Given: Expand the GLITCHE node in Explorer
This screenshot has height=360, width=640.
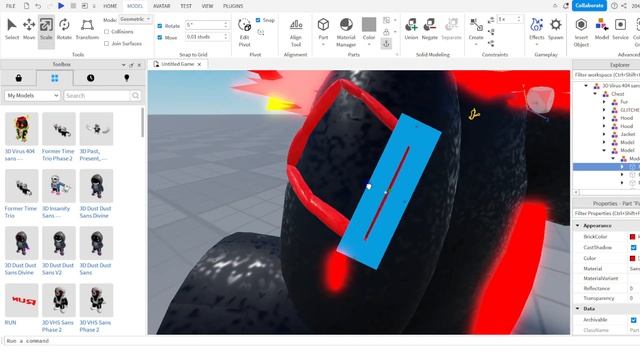Looking at the screenshot, I should [x=604, y=110].
